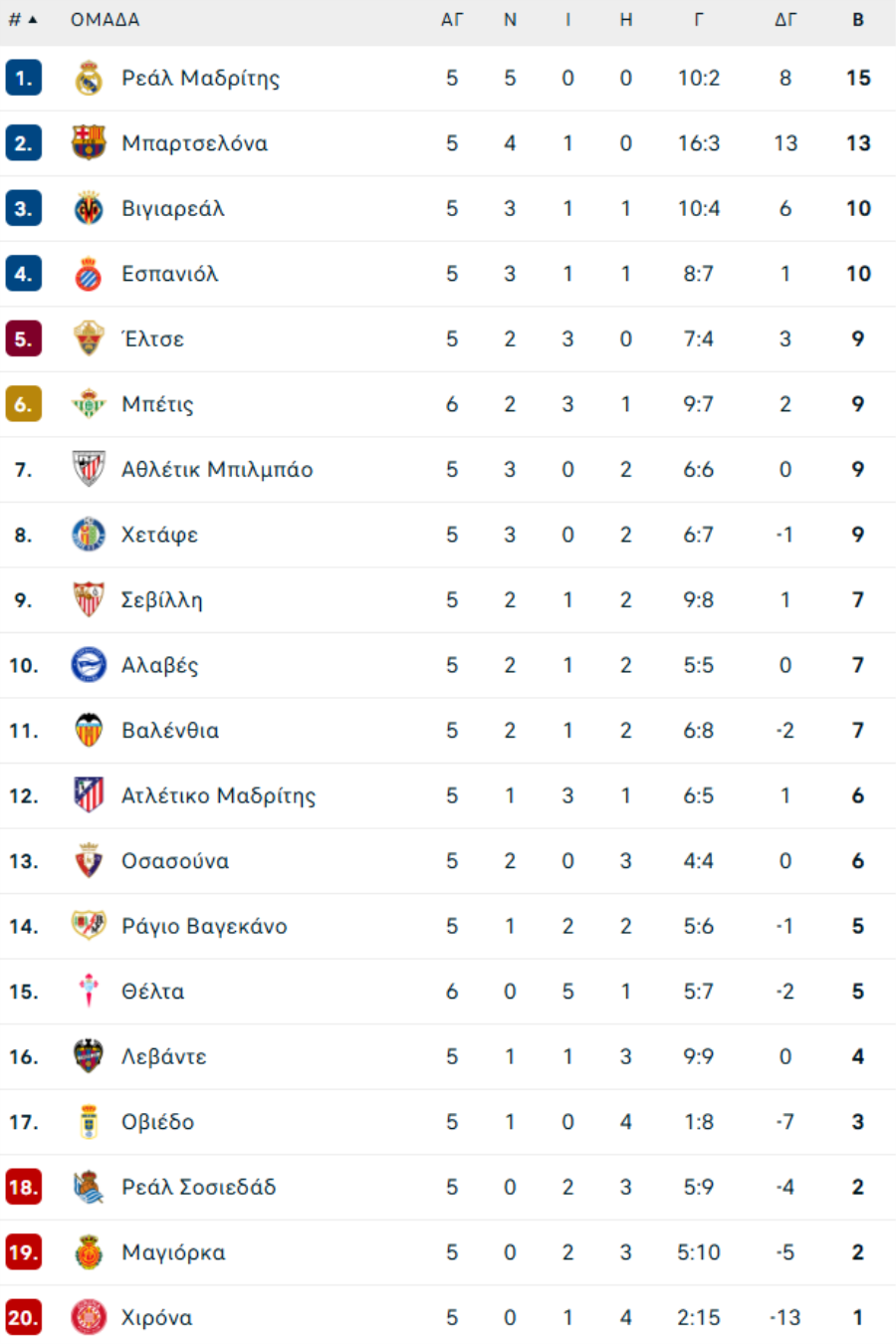Click the Villarreal yellow crest icon

[x=89, y=208]
